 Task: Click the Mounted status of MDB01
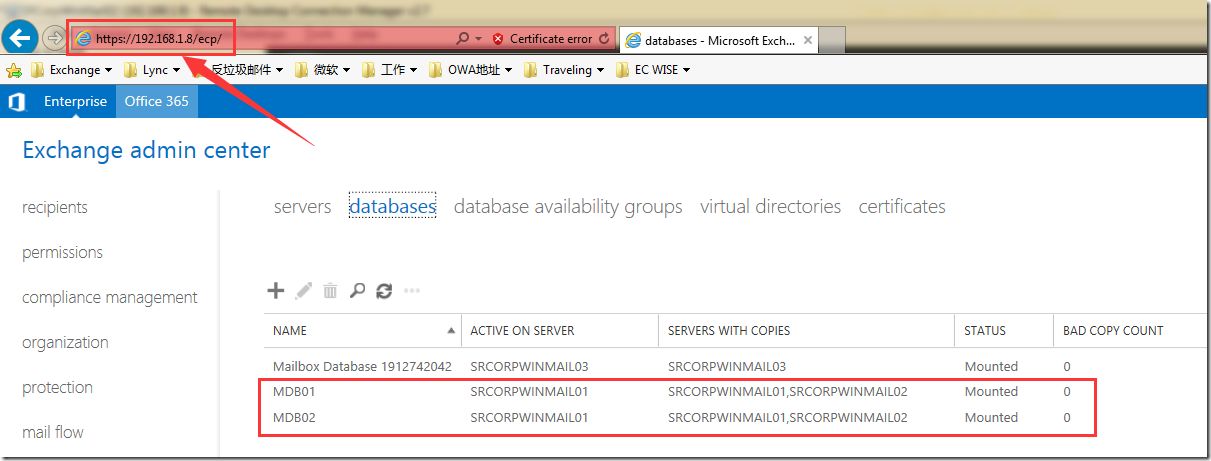tap(991, 392)
